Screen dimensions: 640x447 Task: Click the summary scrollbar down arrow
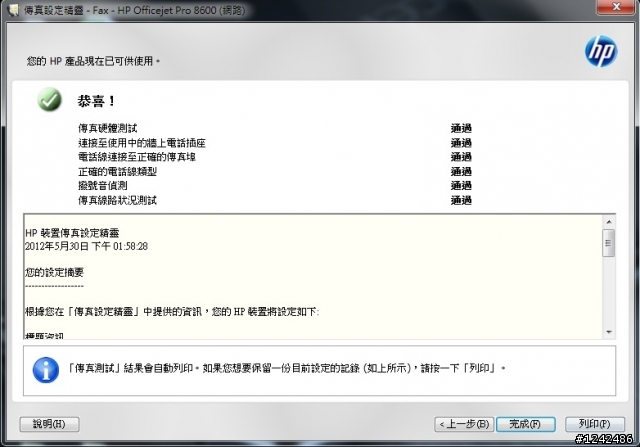(609, 332)
